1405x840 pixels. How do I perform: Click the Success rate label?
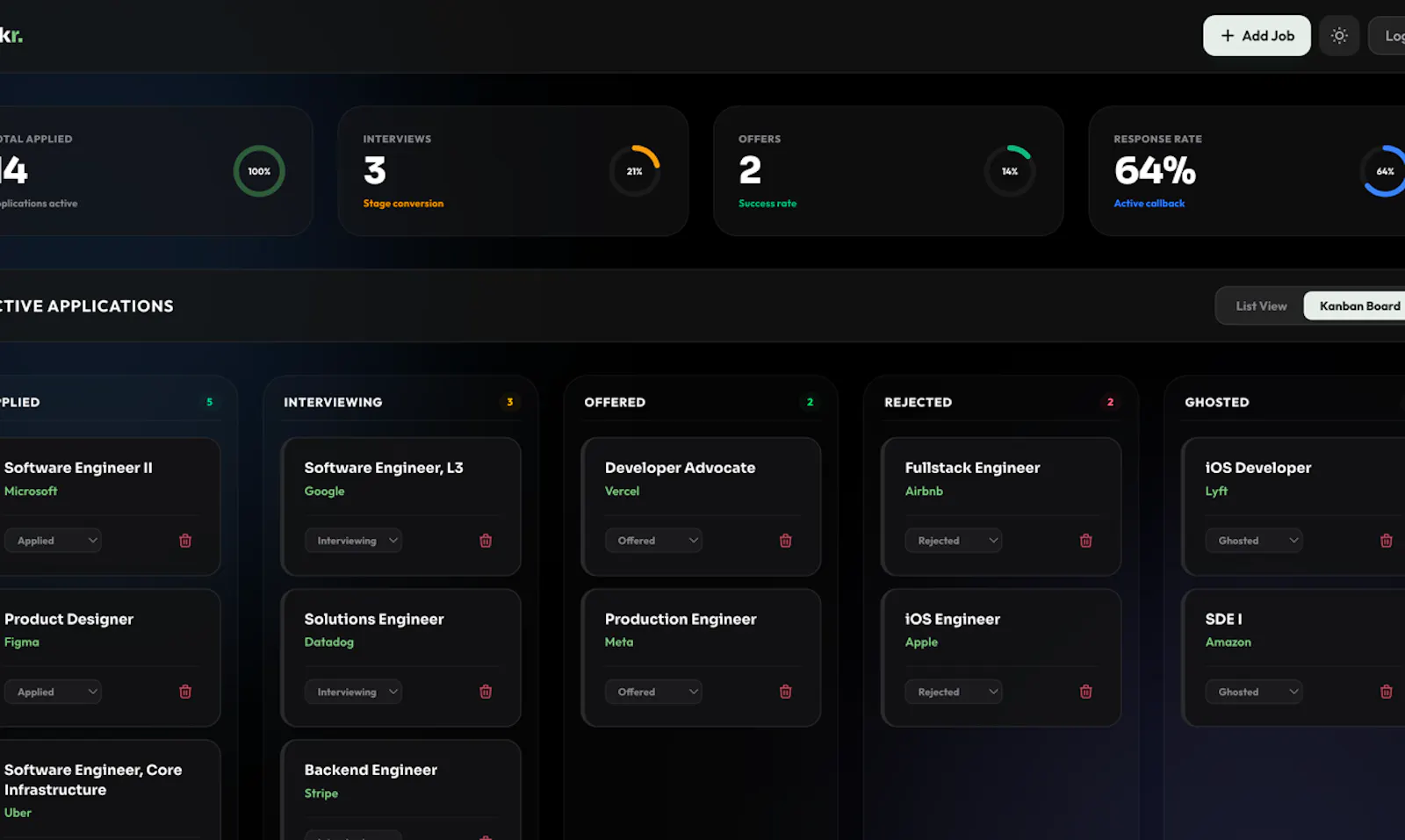[767, 204]
